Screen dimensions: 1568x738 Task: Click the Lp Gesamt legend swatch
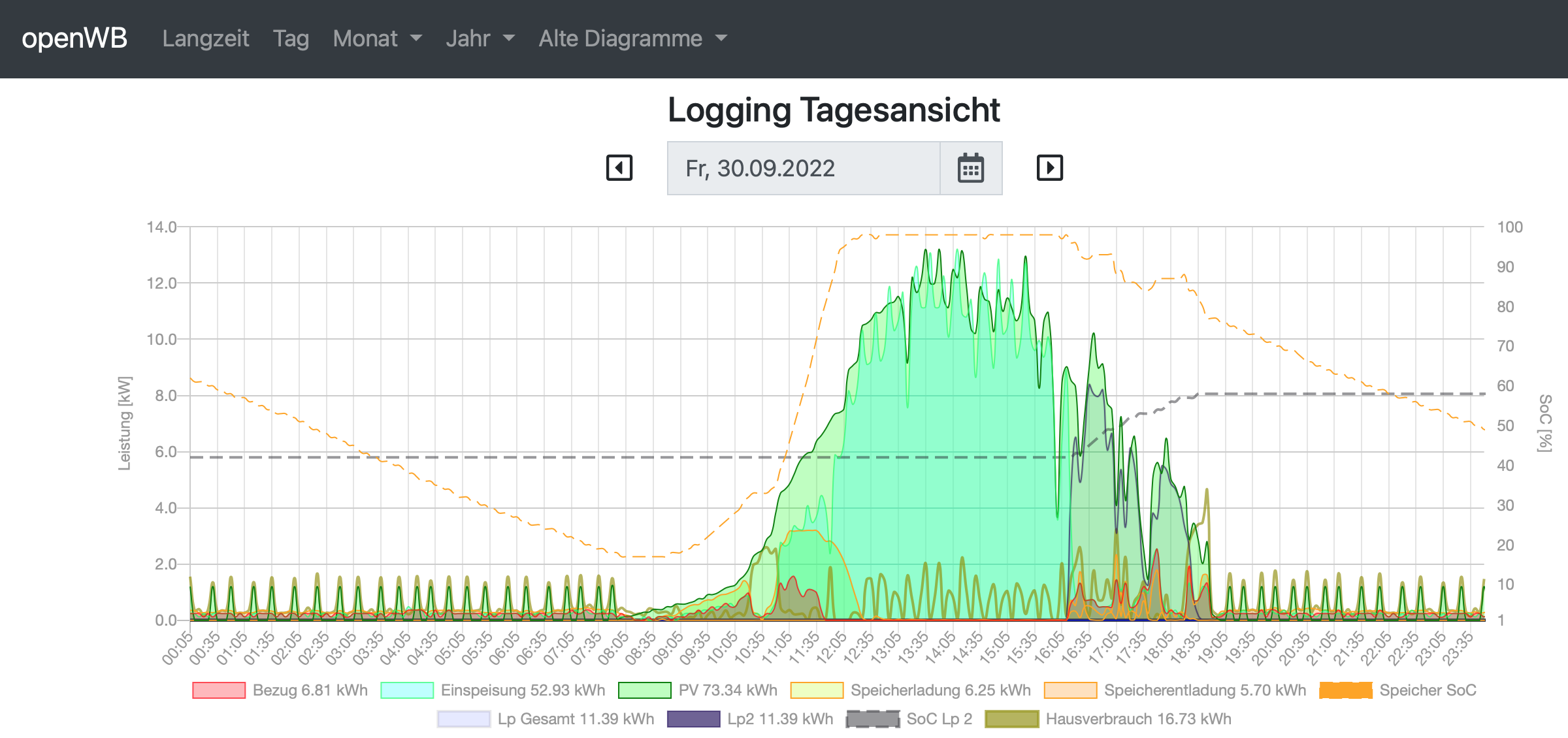[464, 719]
